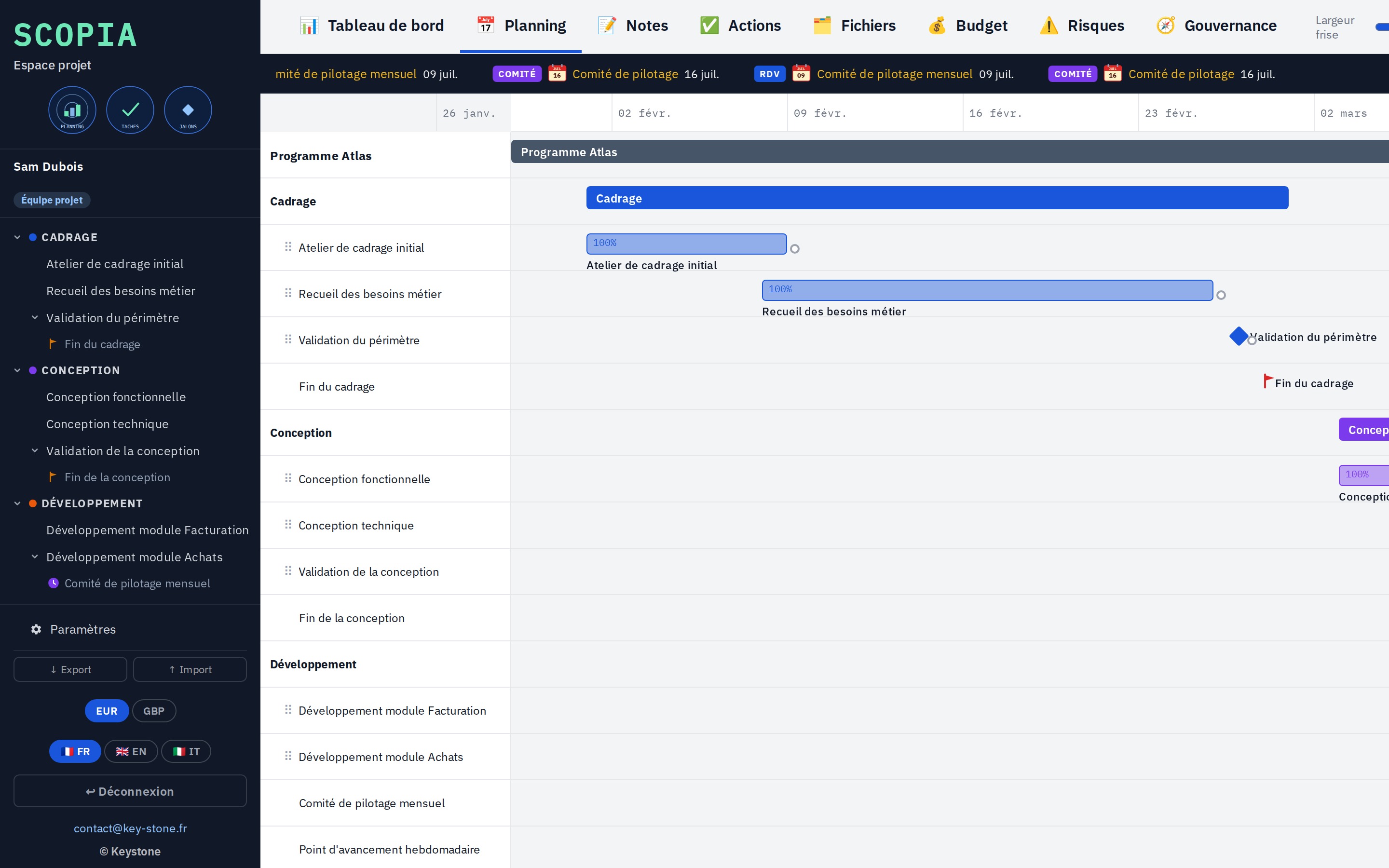The image size is (1389, 868).
Task: Click the blue diamond milestone Validation du périmètre
Action: [x=1239, y=337]
